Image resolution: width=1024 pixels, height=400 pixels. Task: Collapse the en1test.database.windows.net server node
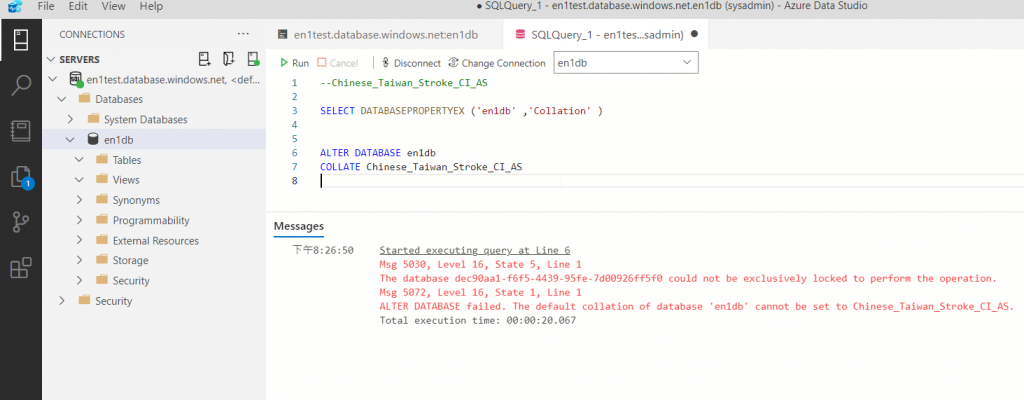[54, 80]
